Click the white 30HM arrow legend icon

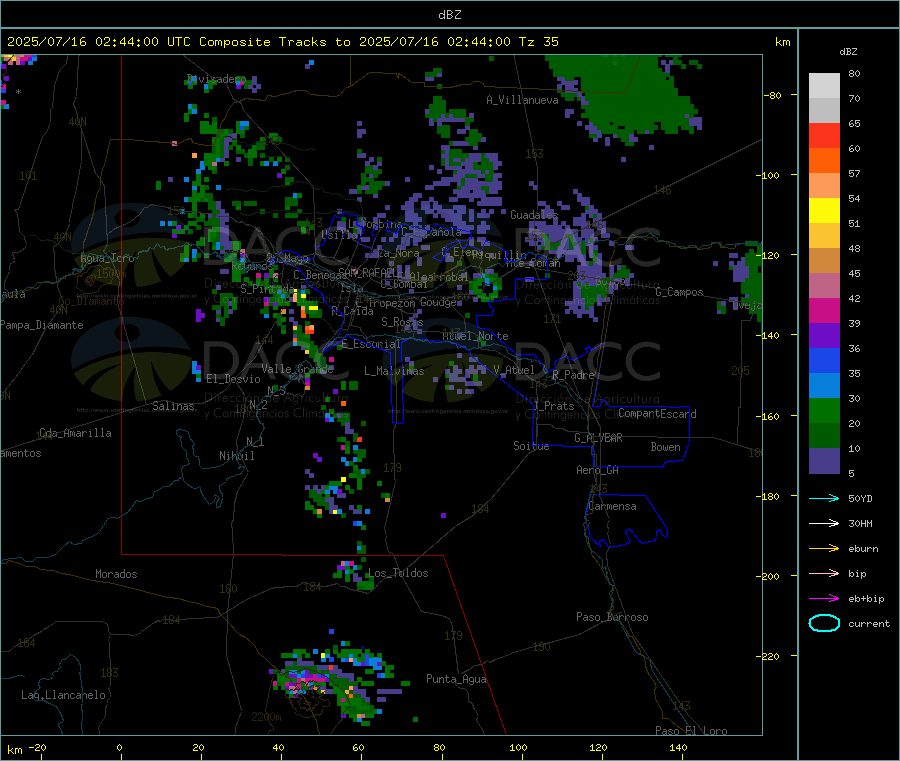point(824,523)
